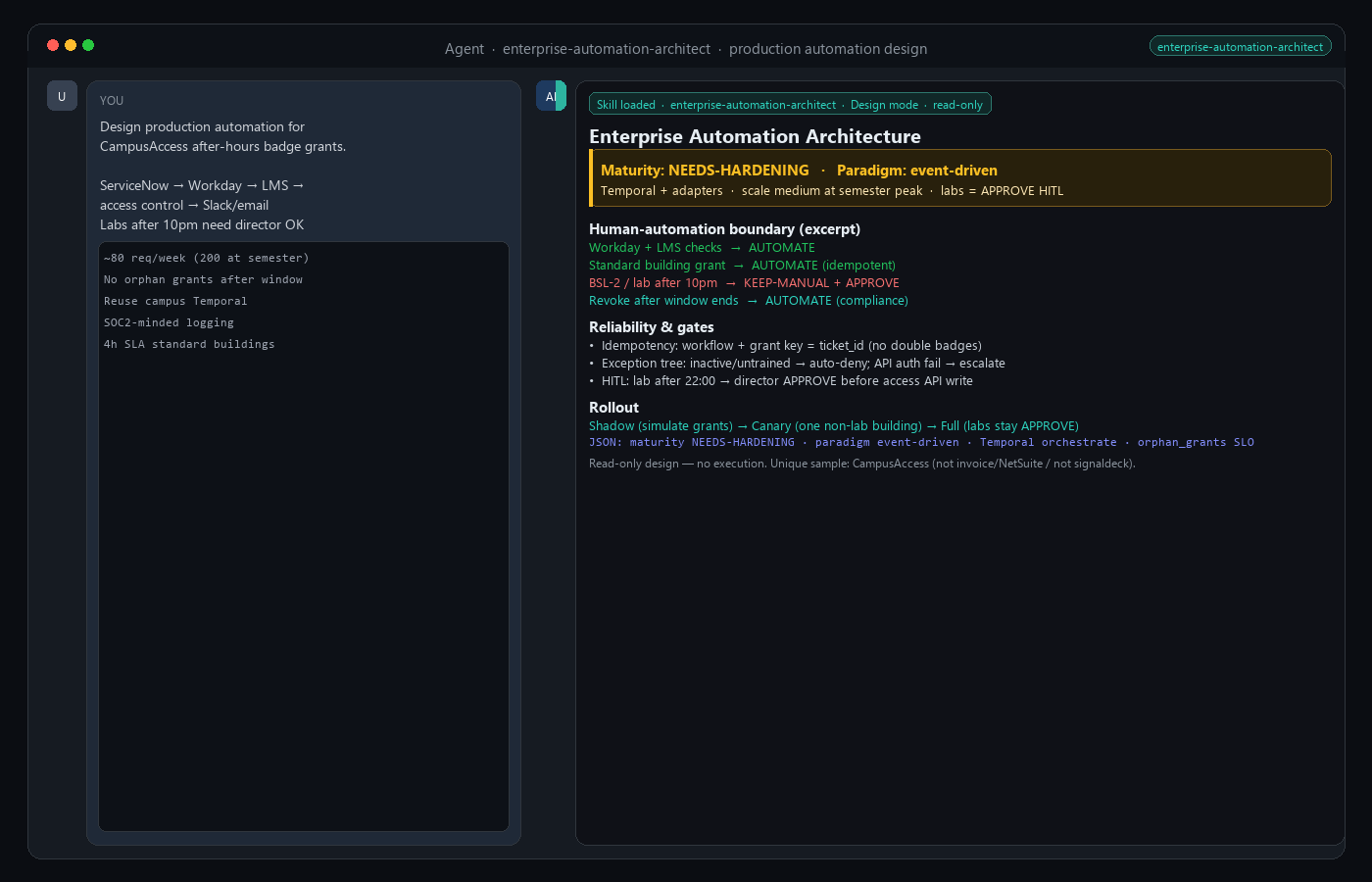Viewport: 1372px width, 882px height.
Task: Click Read-only design no execution footnote
Action: (x=862, y=464)
